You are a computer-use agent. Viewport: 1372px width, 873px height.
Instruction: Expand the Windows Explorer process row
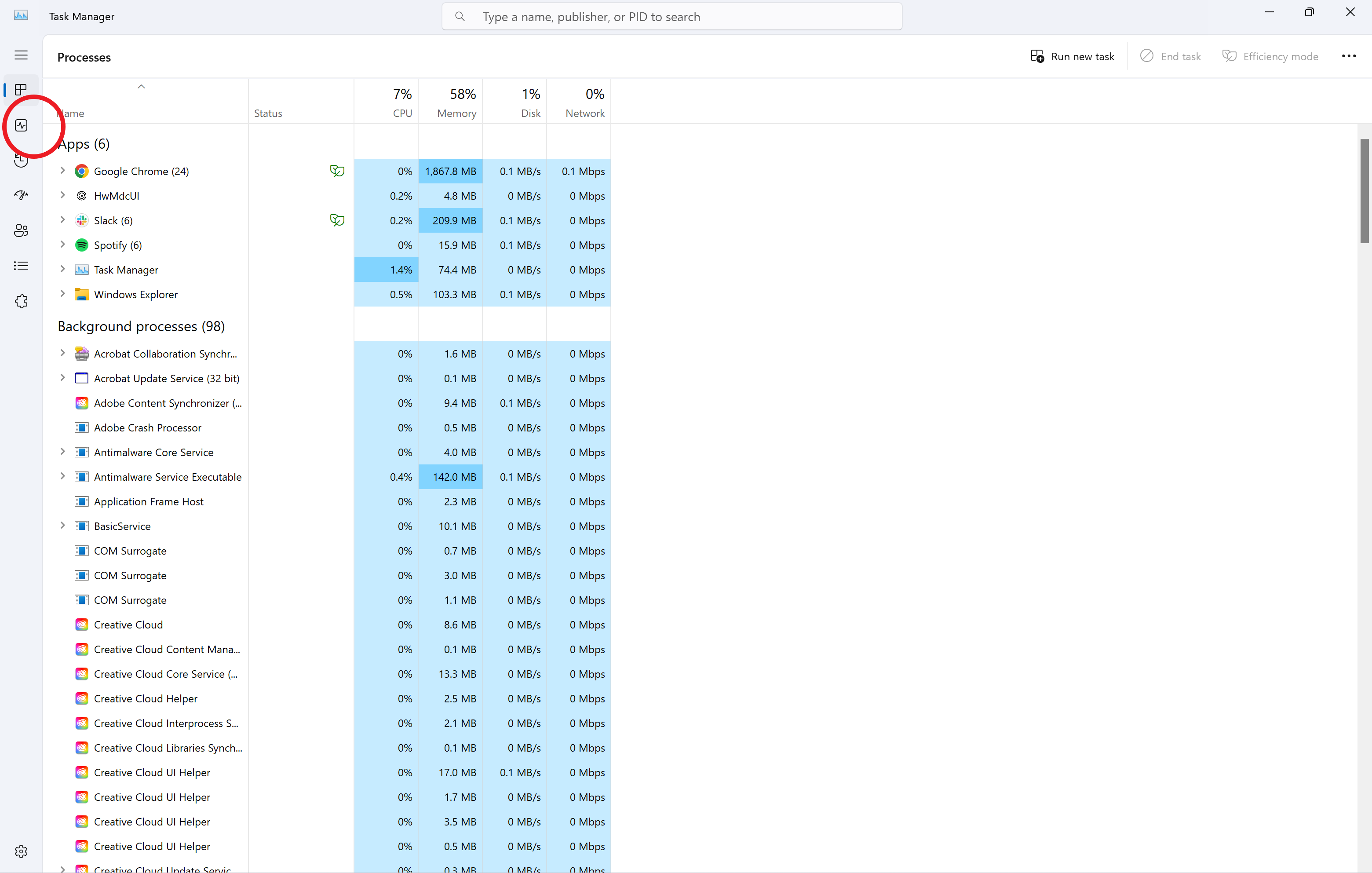(x=63, y=293)
